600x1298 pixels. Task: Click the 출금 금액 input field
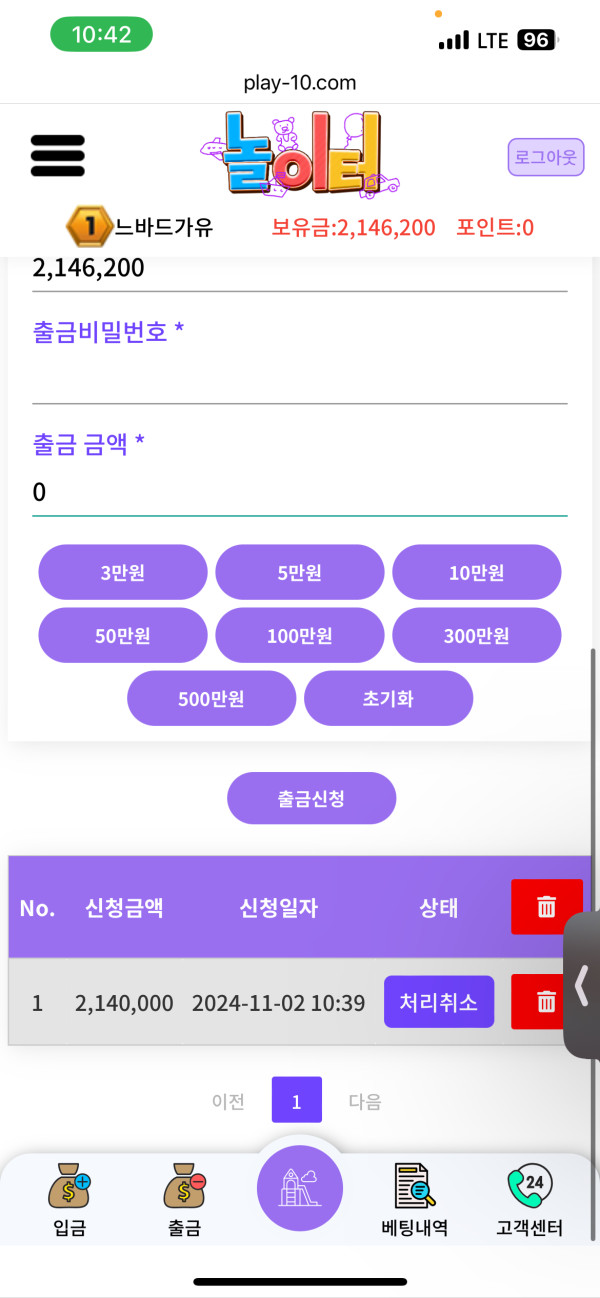[x=300, y=492]
